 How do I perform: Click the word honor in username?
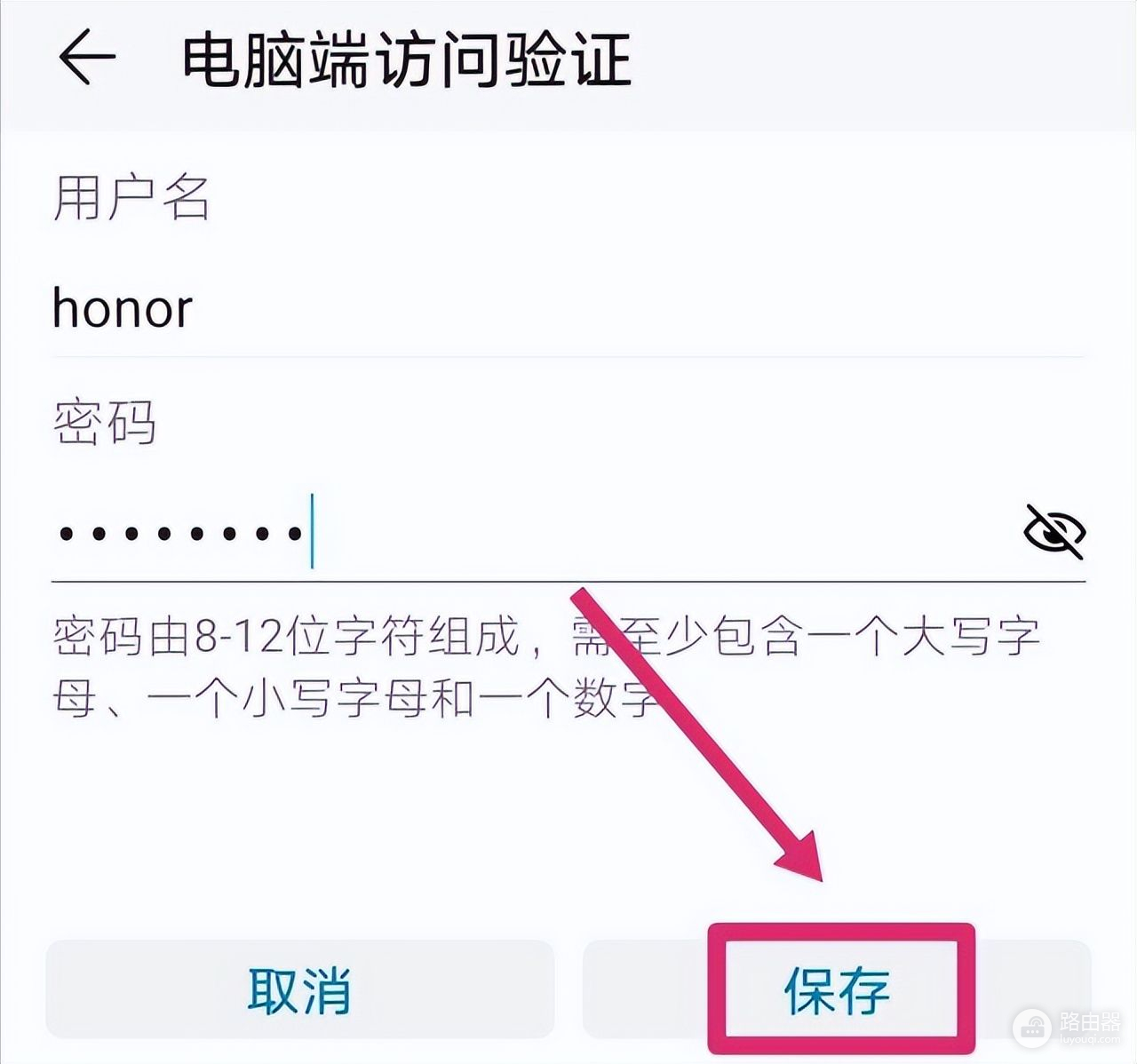(x=123, y=308)
